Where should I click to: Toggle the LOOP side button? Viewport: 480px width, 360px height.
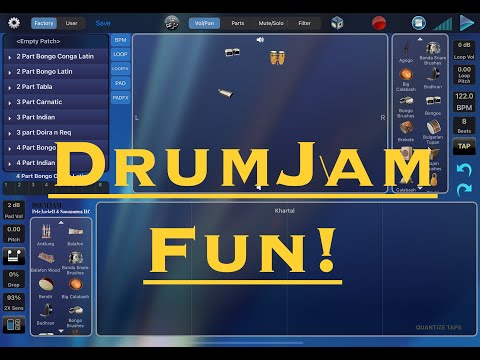pos(120,54)
